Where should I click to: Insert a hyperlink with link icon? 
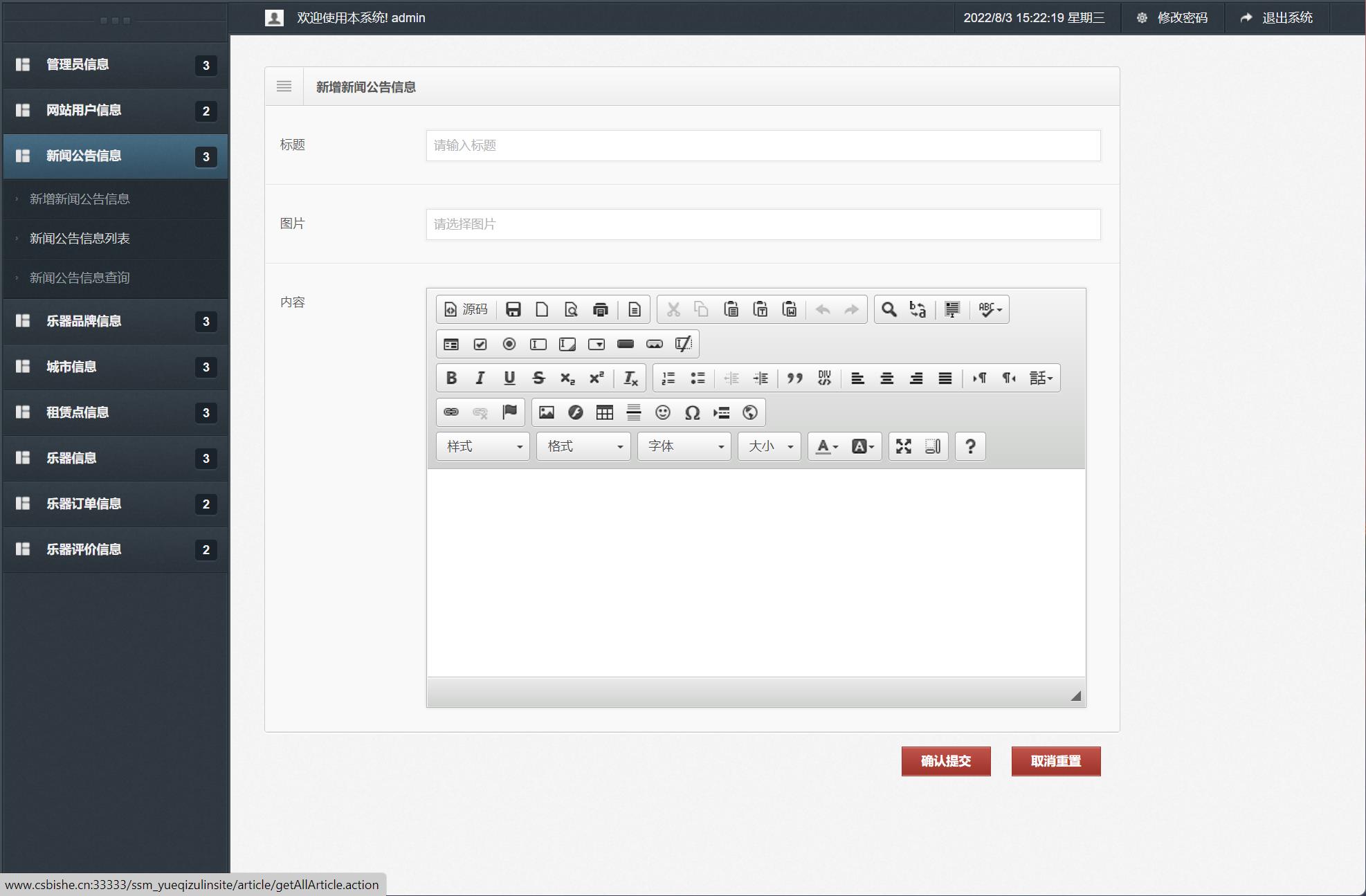click(x=451, y=412)
